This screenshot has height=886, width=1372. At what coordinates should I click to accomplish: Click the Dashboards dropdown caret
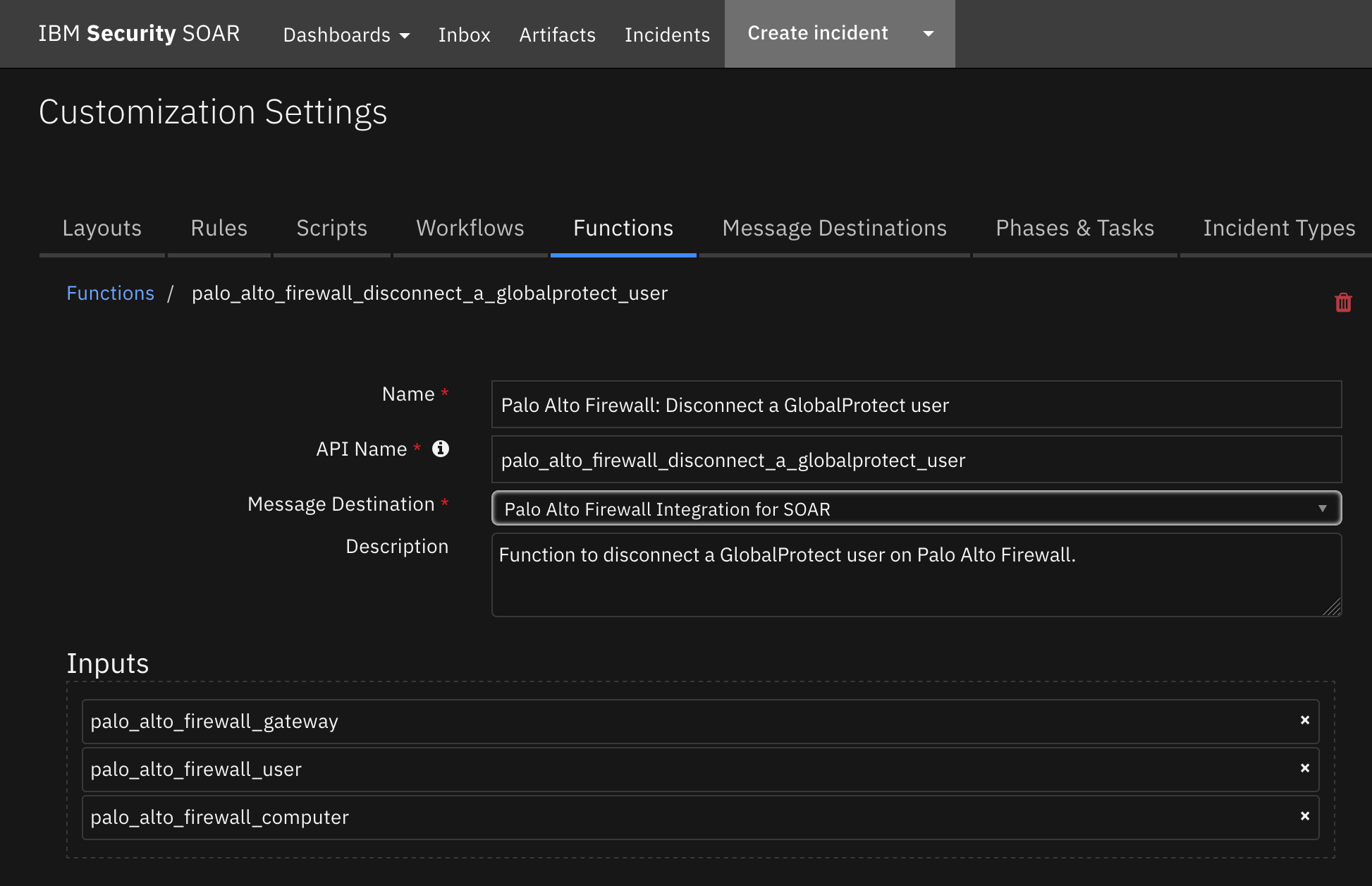[405, 36]
